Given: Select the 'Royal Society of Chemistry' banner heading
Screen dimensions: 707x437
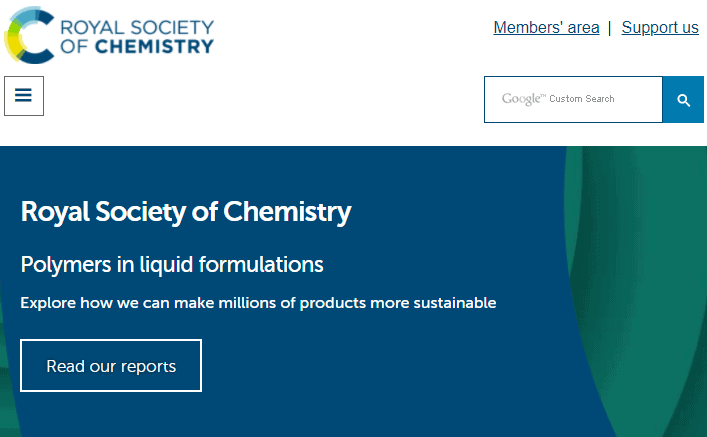Looking at the screenshot, I should click(186, 212).
